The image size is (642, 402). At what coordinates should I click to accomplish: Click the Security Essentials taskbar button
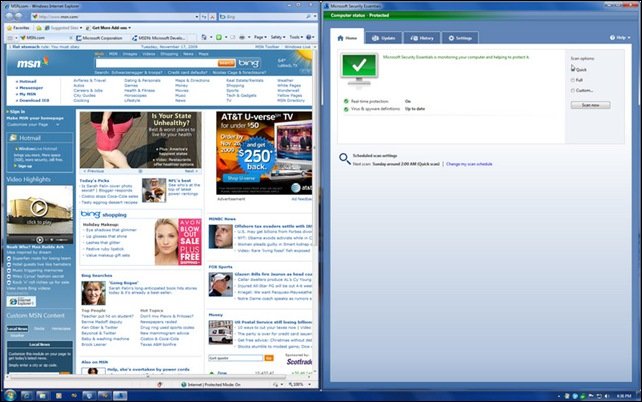pos(120,395)
